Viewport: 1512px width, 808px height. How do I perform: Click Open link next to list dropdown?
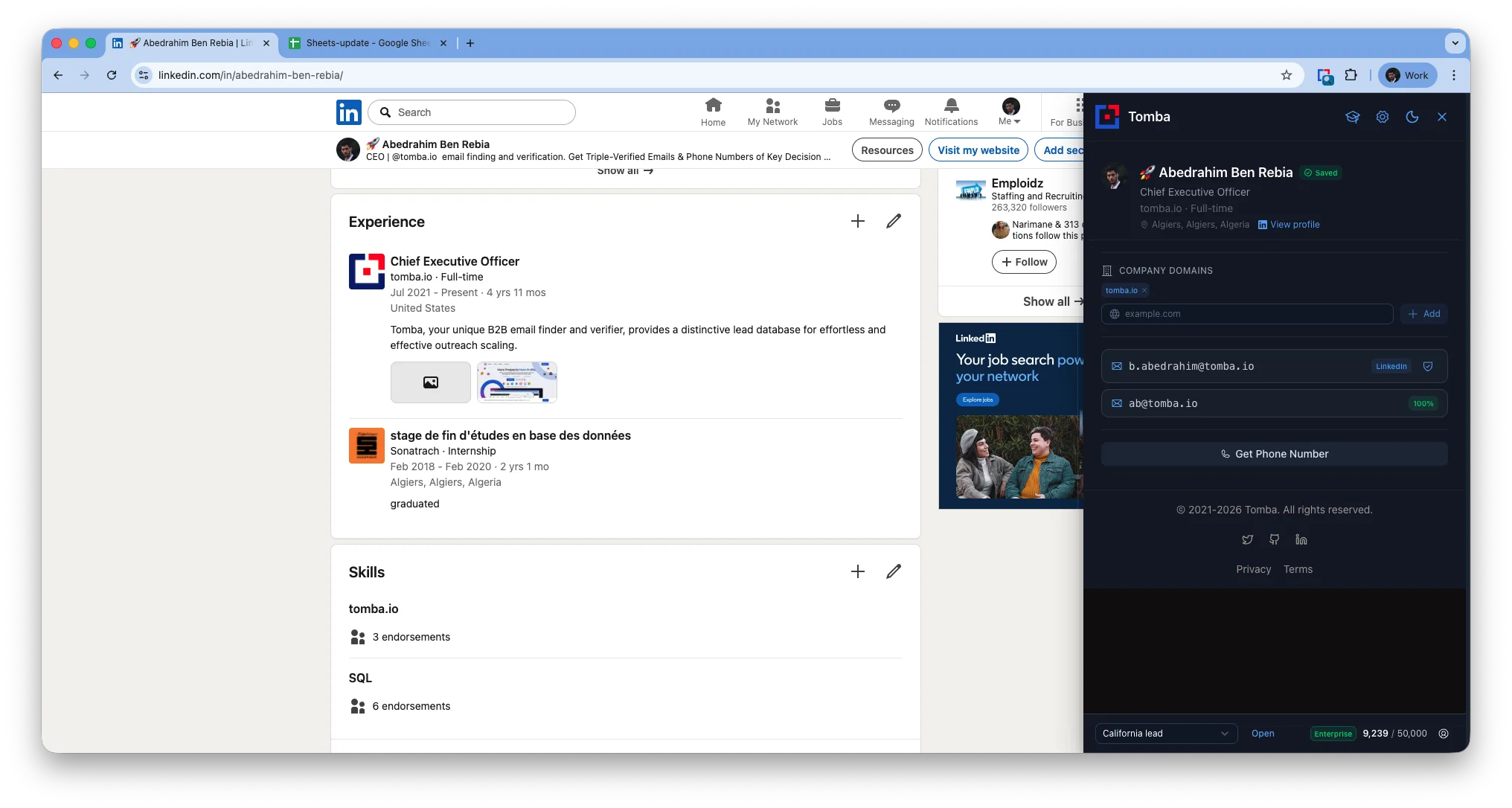coord(1263,734)
